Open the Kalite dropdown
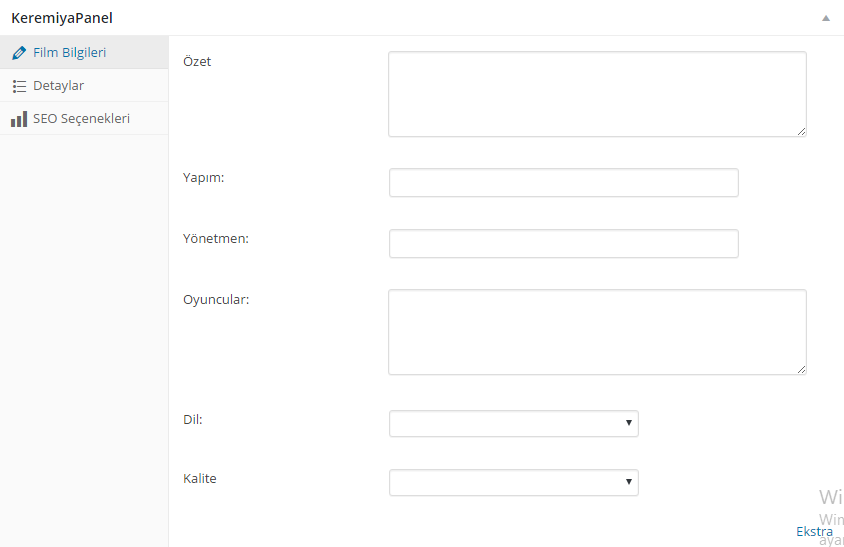 point(514,482)
